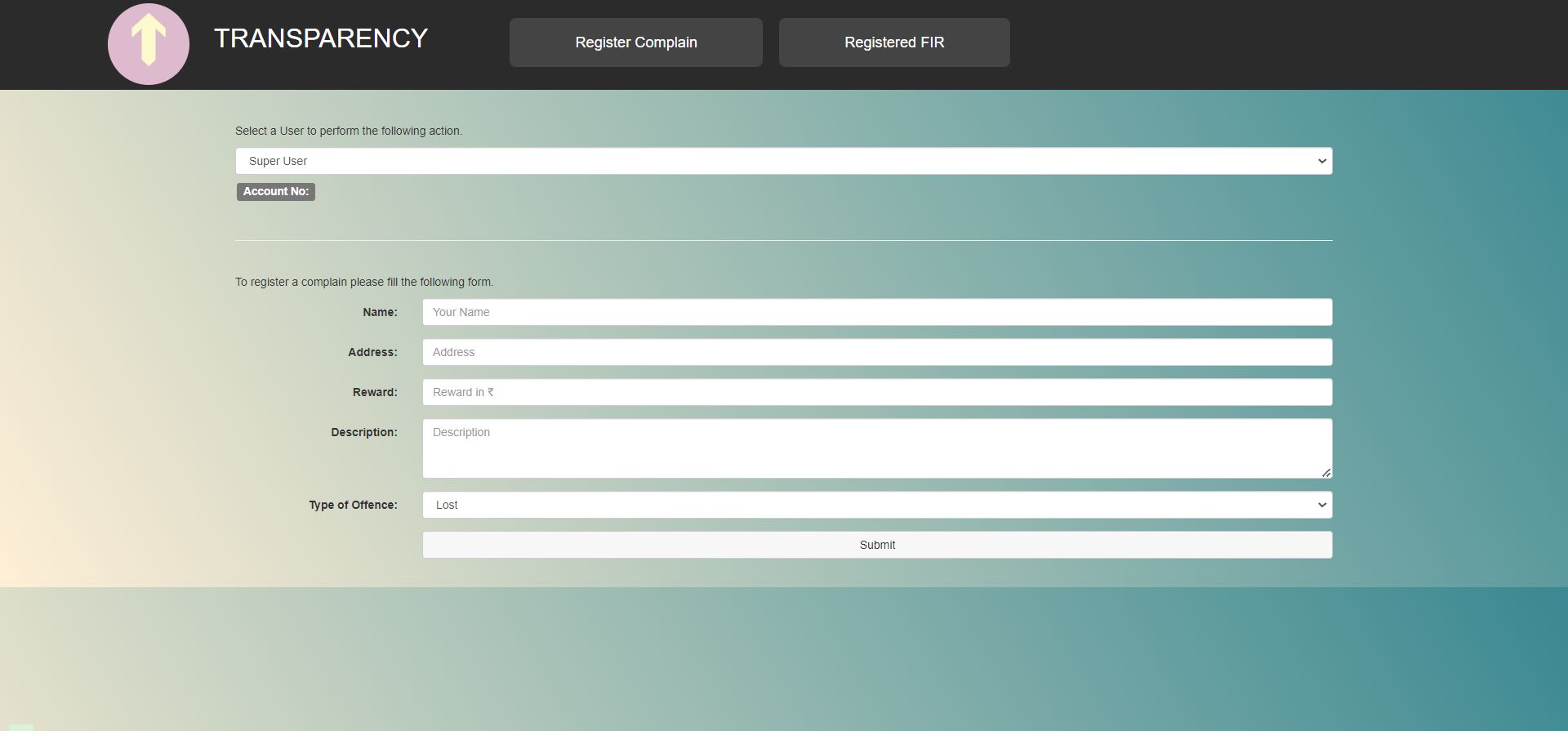The image size is (1568, 731).
Task: Click the Name: form label
Action: (x=380, y=312)
